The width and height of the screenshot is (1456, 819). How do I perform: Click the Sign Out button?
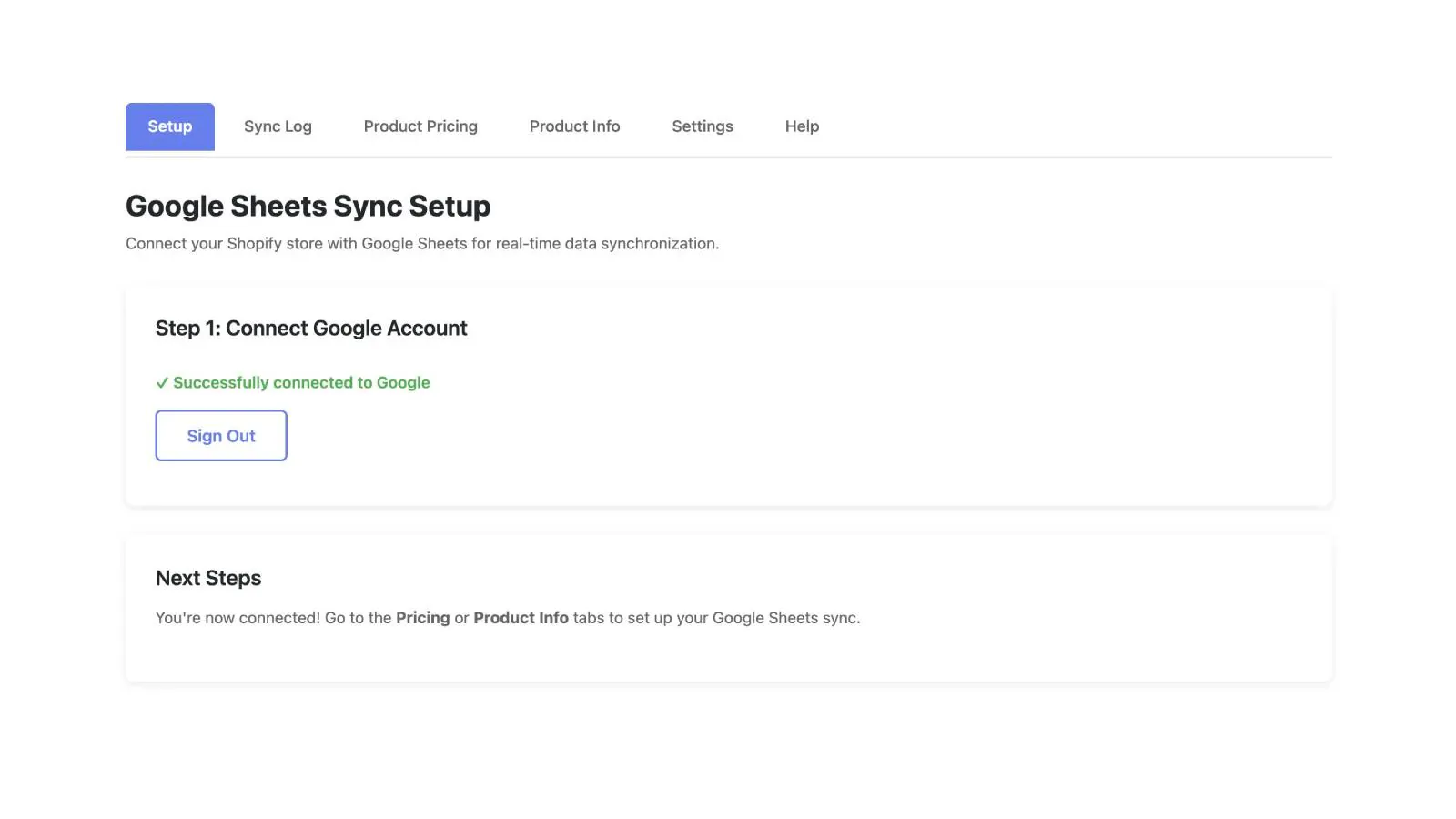pyautogui.click(x=221, y=436)
